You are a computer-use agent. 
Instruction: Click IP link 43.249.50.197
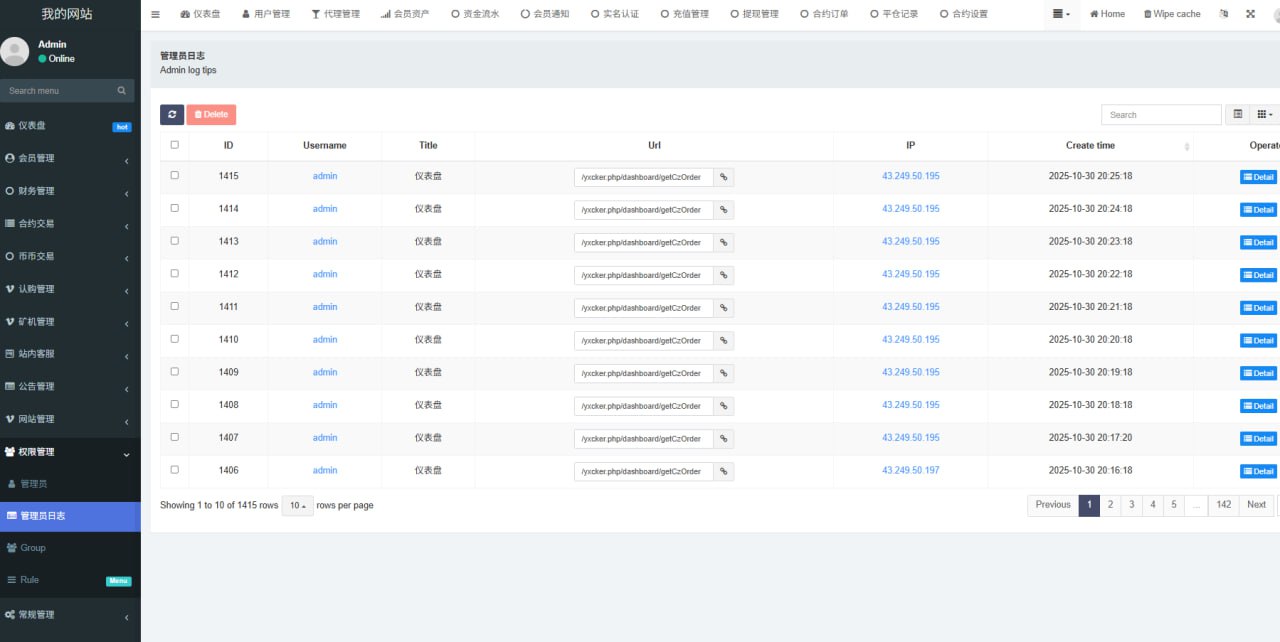tap(910, 470)
